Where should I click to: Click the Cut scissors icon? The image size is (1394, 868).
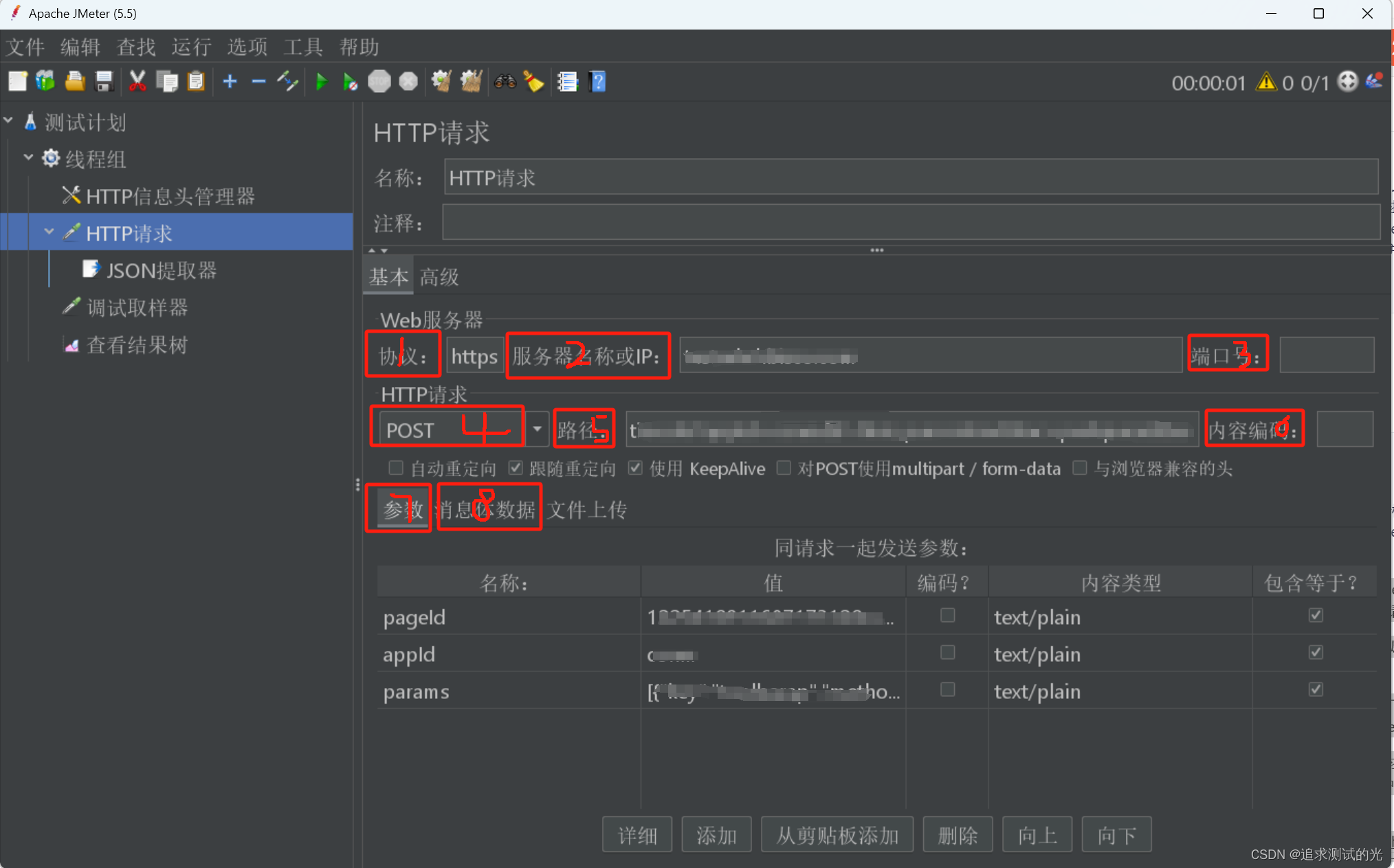coord(137,82)
